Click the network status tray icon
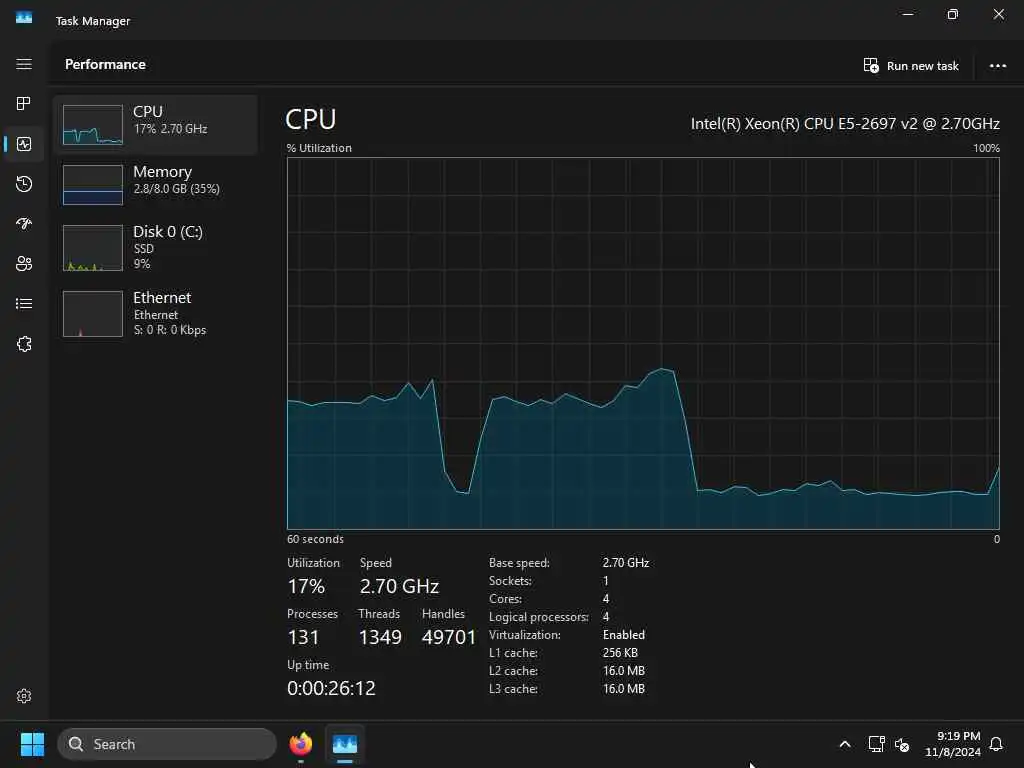 [876, 744]
